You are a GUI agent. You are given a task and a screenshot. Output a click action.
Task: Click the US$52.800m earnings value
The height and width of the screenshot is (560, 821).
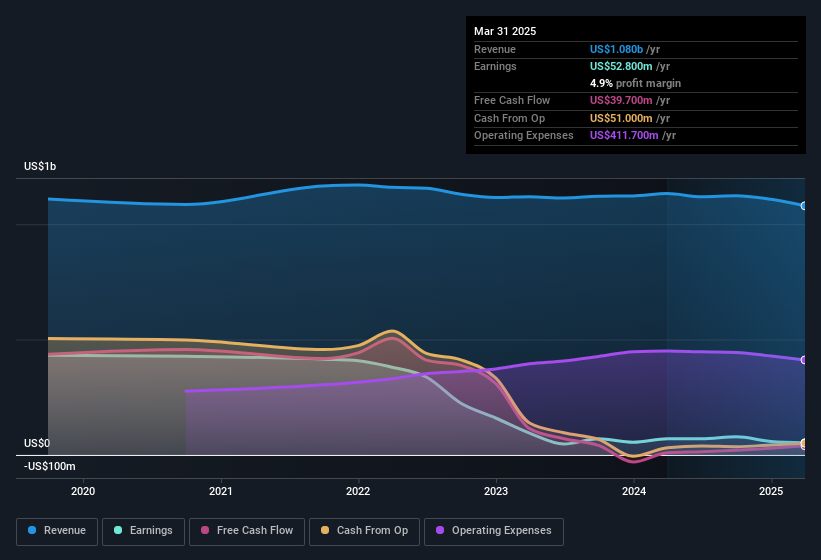click(x=621, y=66)
